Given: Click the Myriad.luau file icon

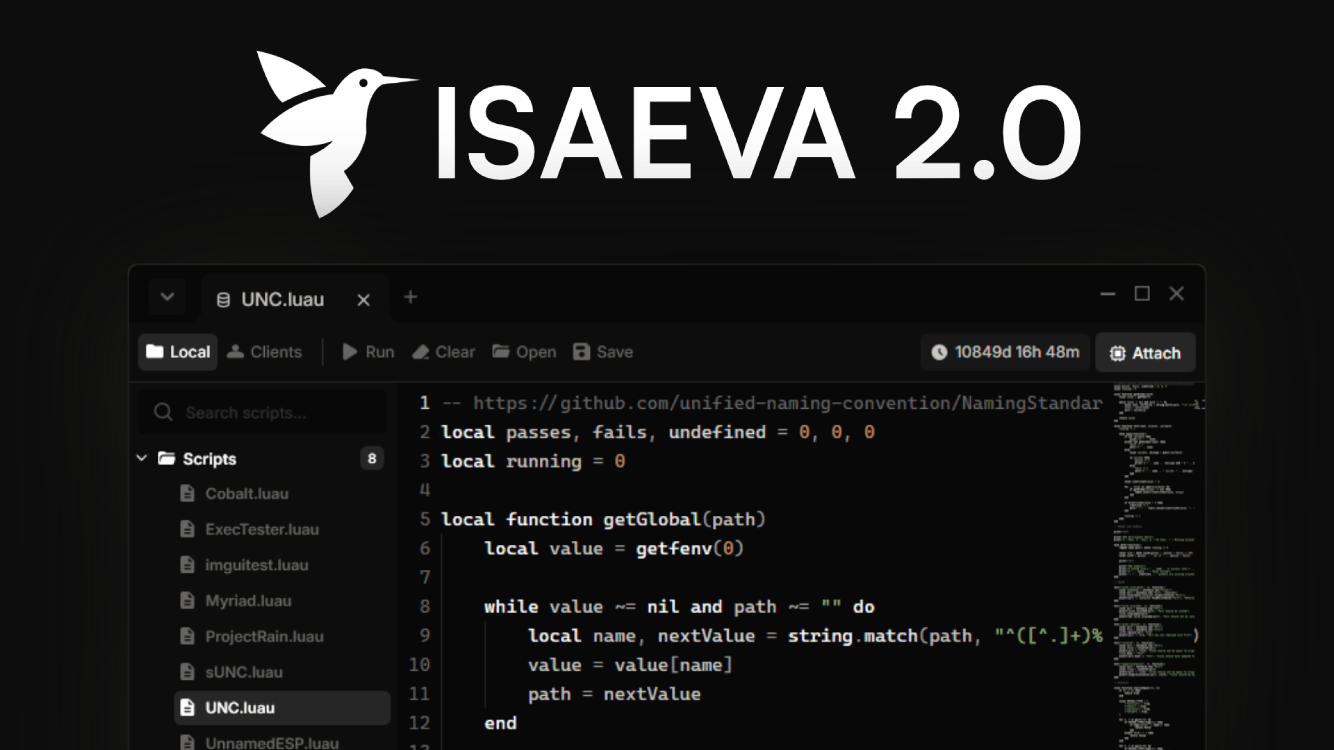Looking at the screenshot, I should (x=187, y=601).
